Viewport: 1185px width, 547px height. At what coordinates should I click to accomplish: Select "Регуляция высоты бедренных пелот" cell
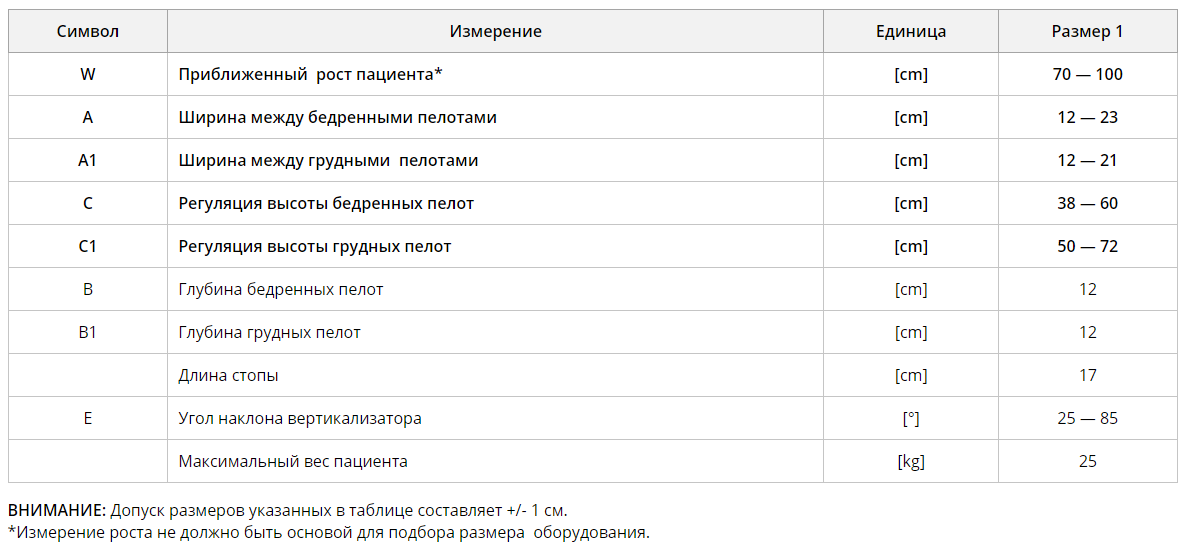[x=326, y=203]
